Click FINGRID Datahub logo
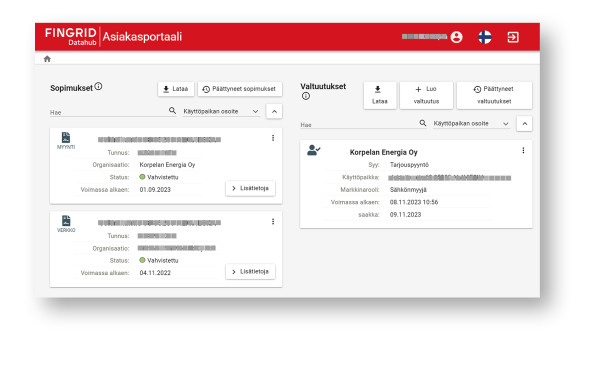This screenshot has height=367, width=600. [70, 37]
